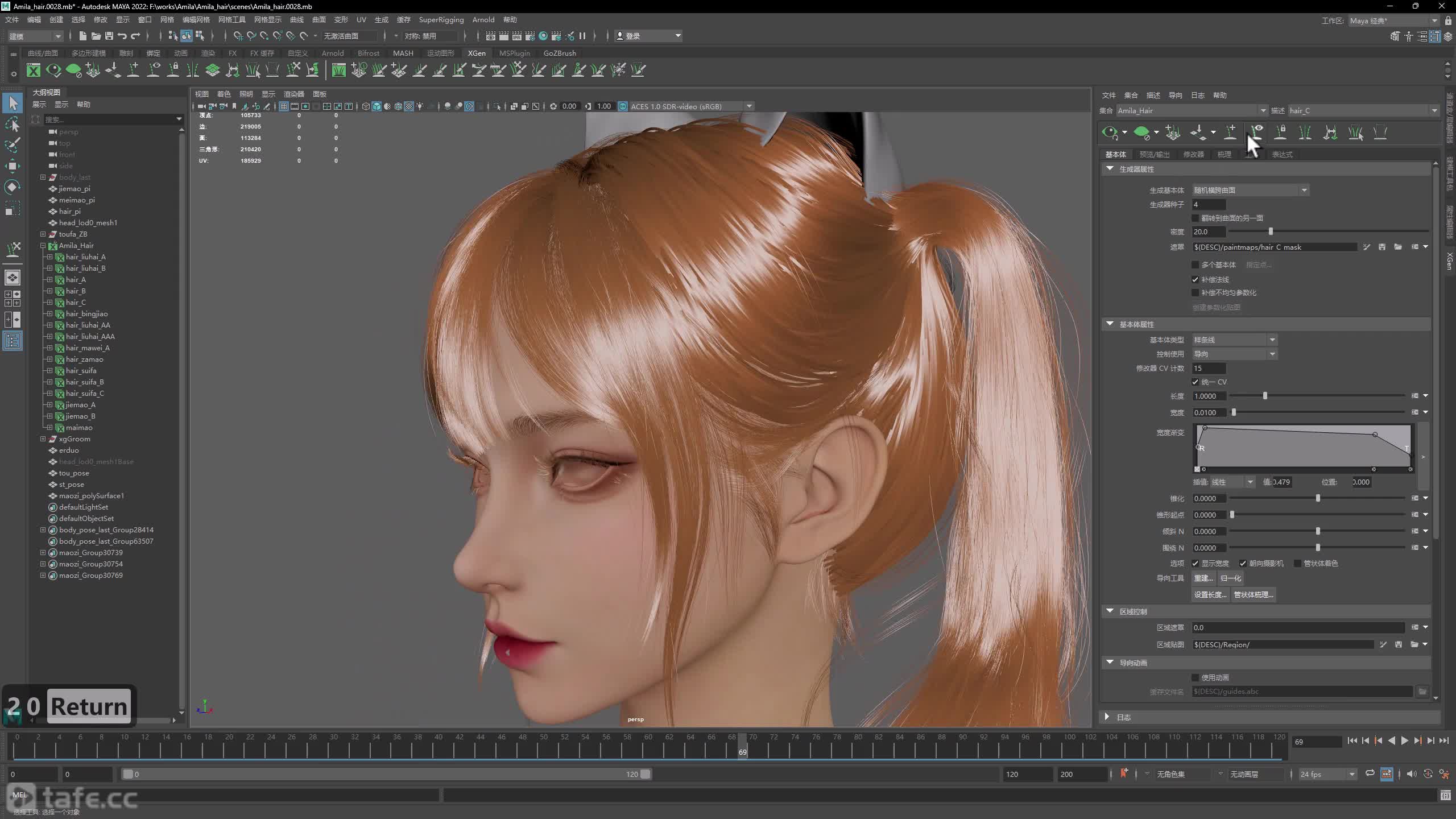Viewport: 1456px width, 819px height.
Task: Uncheck the 统一 CV checkbox
Action: 1196,382
